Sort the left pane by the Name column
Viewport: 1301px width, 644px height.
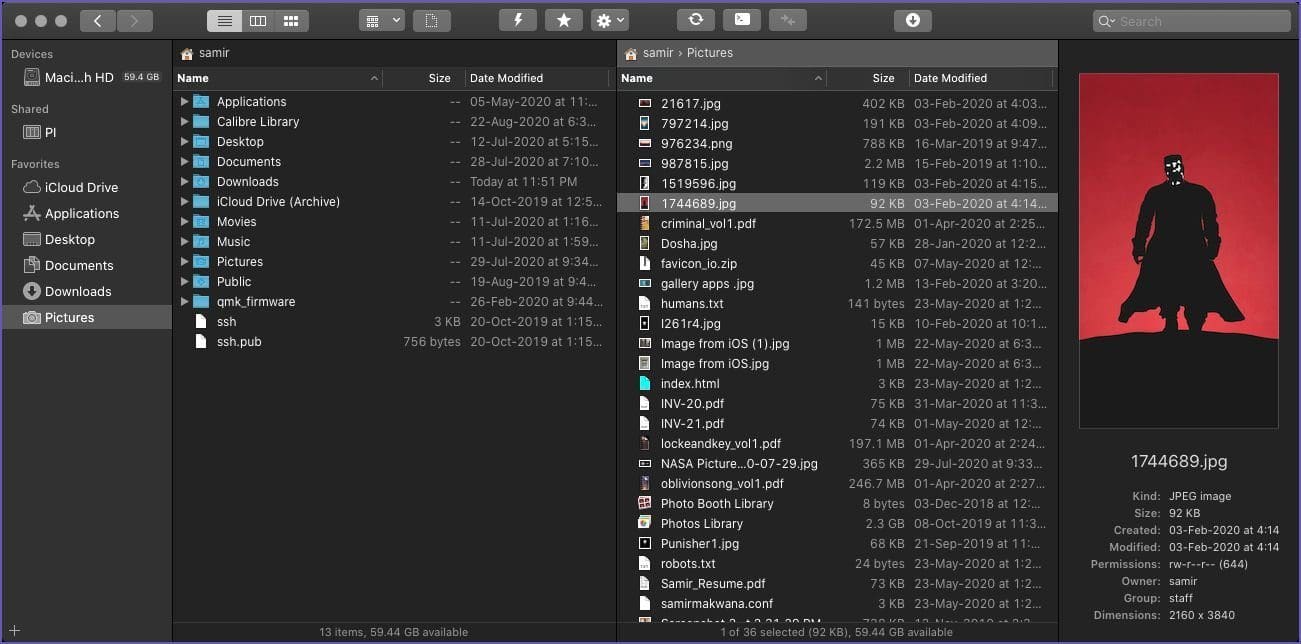(x=278, y=78)
